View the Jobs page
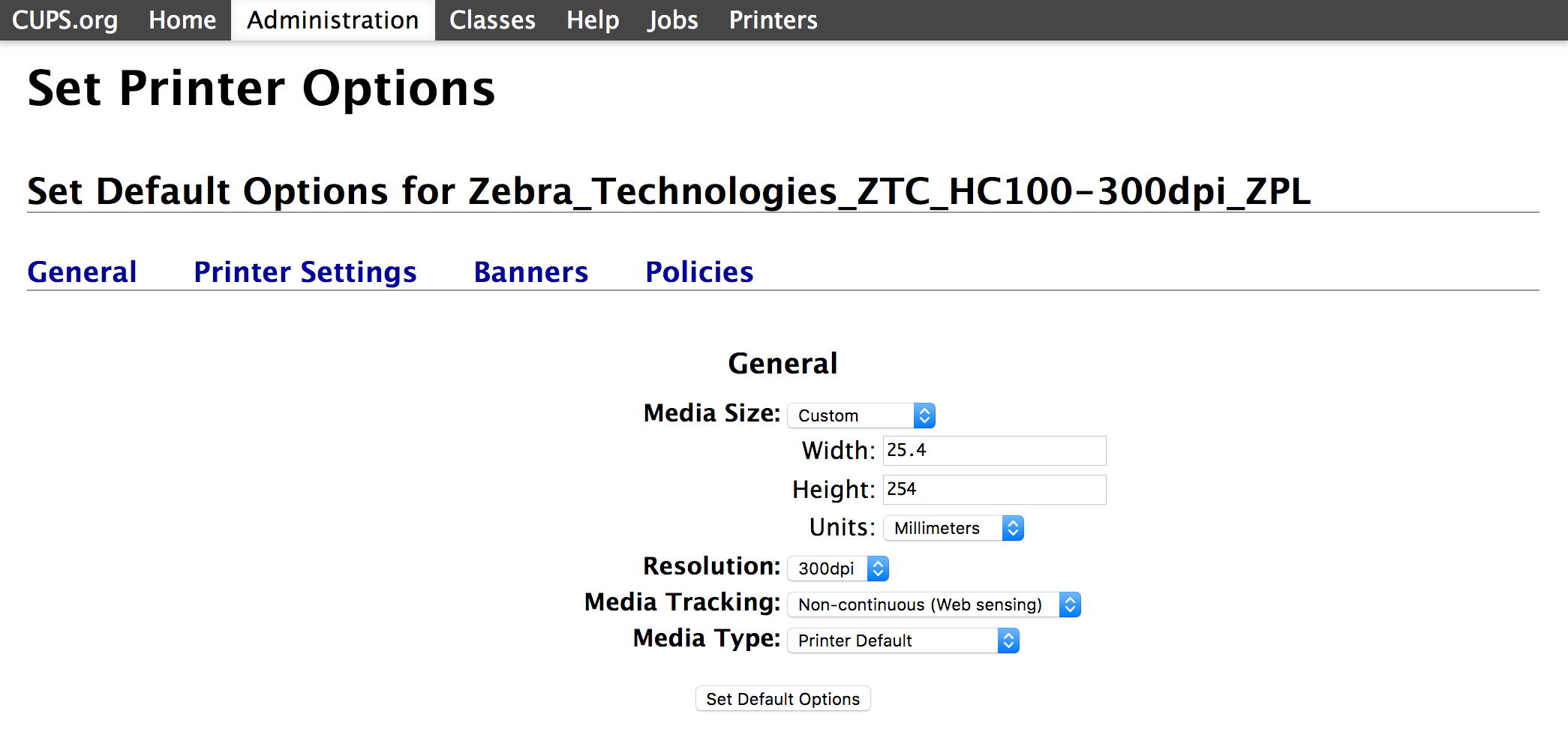Image resolution: width=1568 pixels, height=741 pixels. click(673, 20)
